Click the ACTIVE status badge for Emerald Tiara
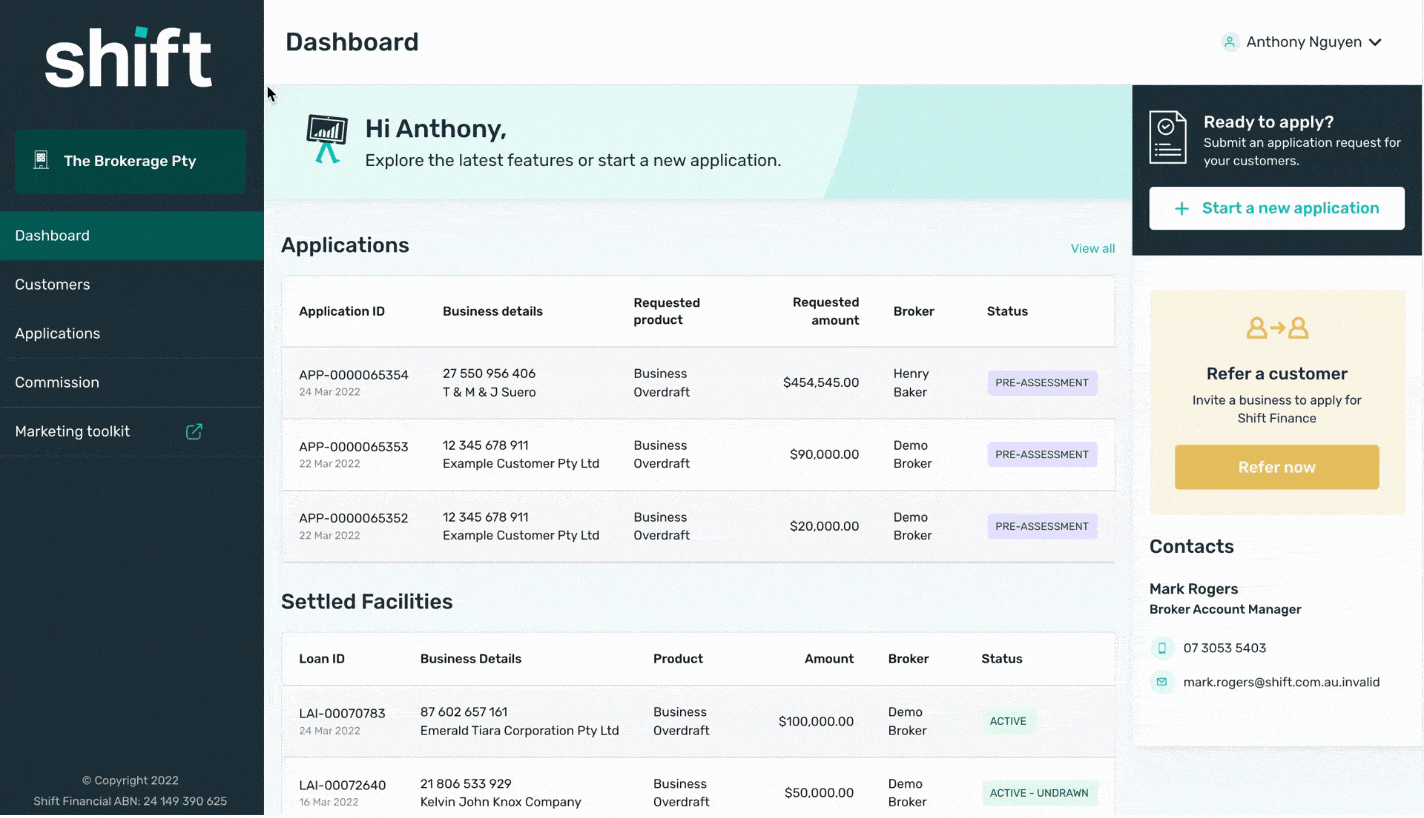This screenshot has width=1424, height=818. pos(1008,722)
